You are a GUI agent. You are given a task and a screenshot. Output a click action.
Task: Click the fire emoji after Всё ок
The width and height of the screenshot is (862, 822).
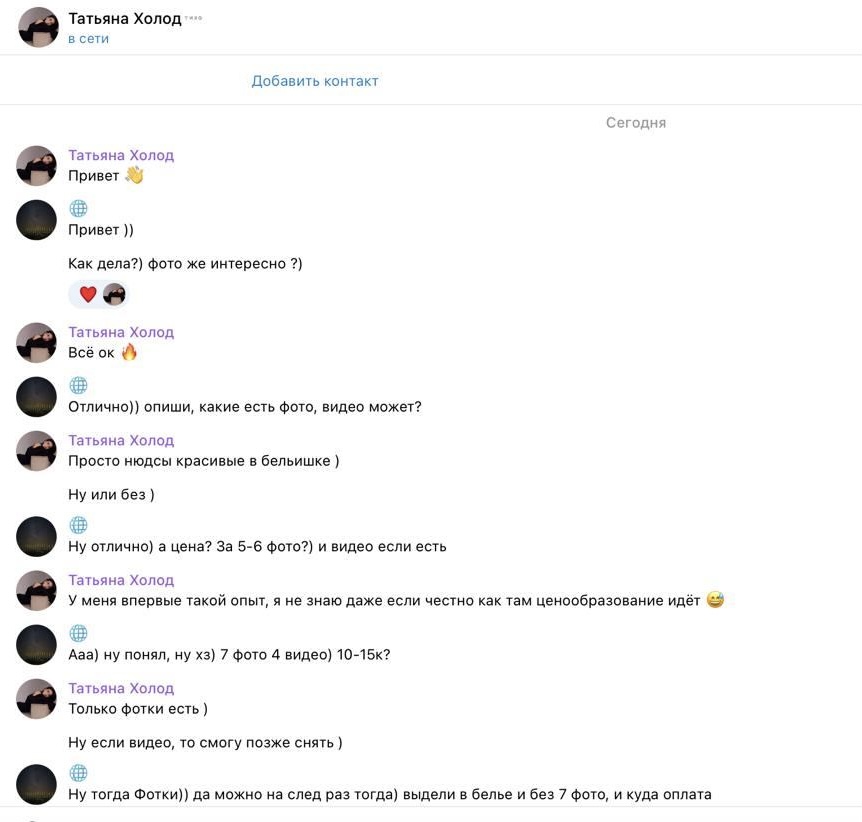[x=129, y=352]
